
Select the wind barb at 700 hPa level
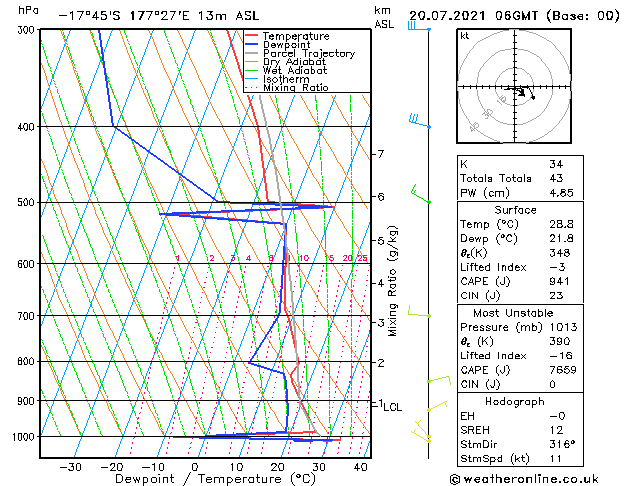418,315
